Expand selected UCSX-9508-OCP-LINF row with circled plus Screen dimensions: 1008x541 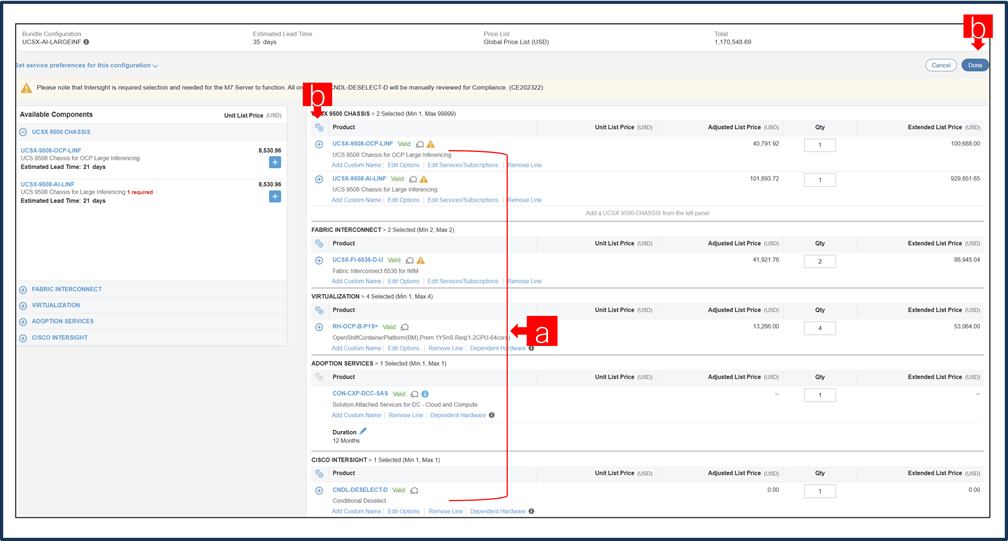(319, 145)
